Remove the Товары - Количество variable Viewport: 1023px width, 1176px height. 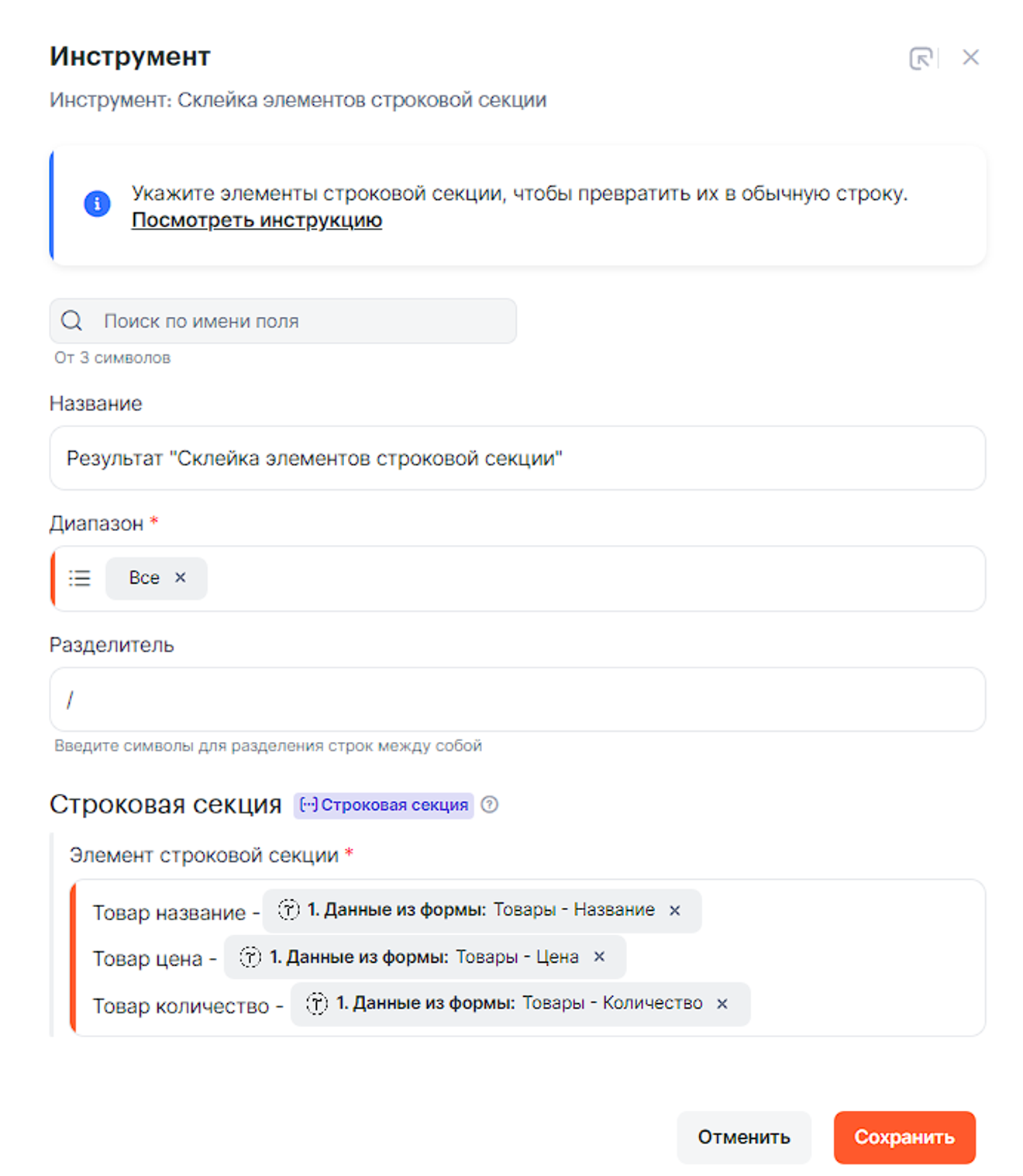click(722, 1004)
